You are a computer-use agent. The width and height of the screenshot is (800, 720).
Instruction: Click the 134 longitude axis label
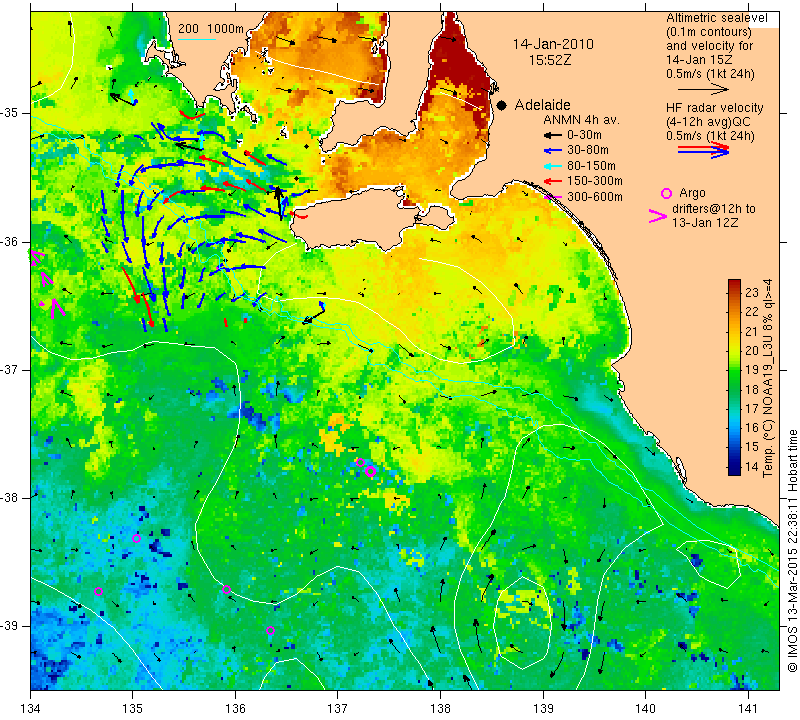(x=31, y=709)
